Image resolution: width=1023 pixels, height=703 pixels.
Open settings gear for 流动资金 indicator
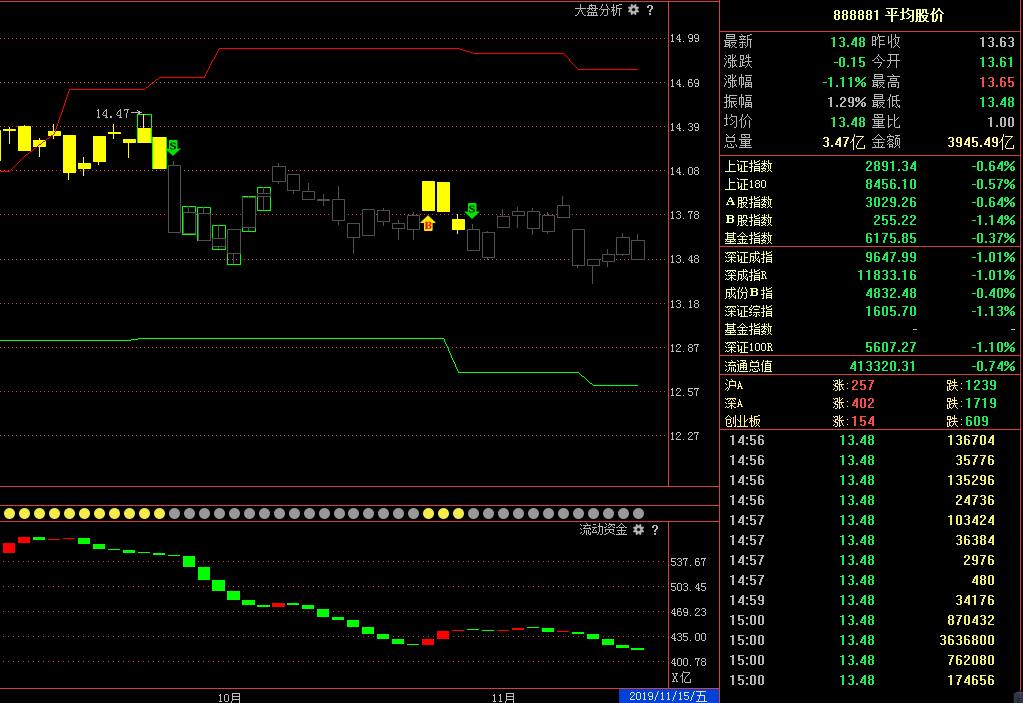pyautogui.click(x=639, y=530)
